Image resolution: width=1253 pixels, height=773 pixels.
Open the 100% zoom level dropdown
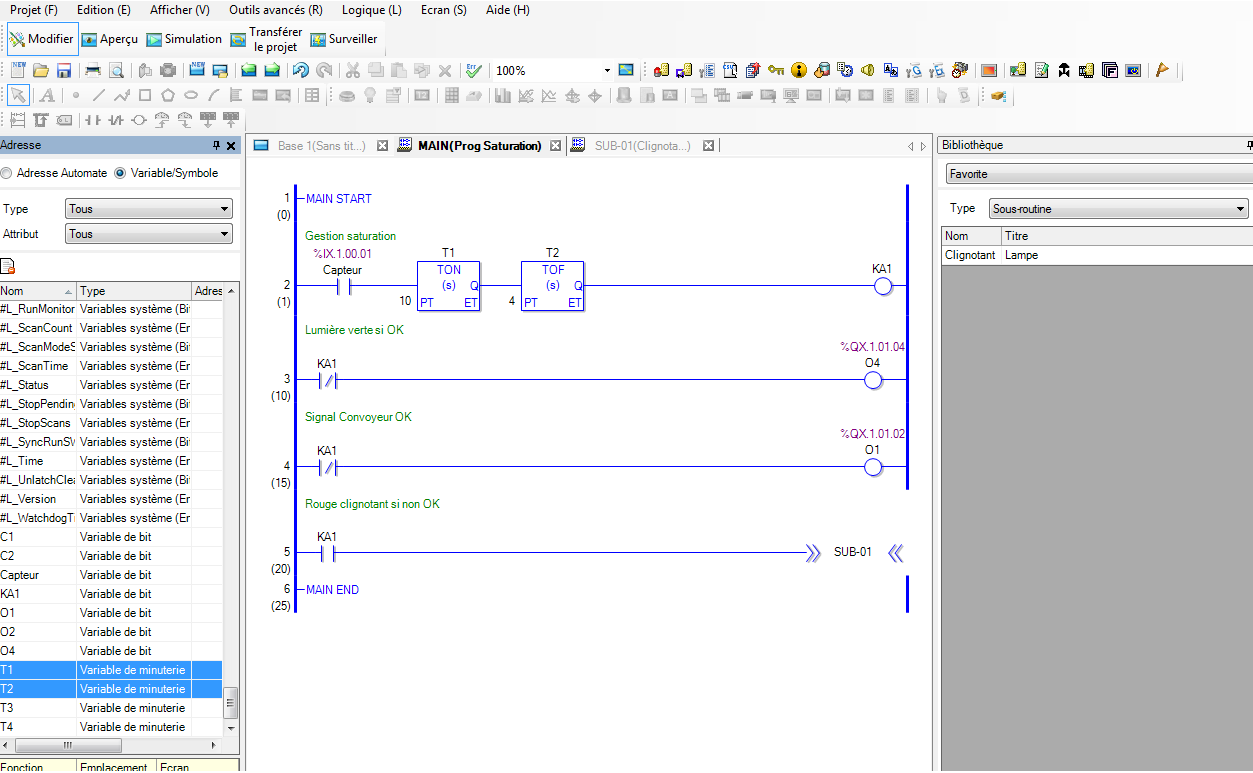606,71
